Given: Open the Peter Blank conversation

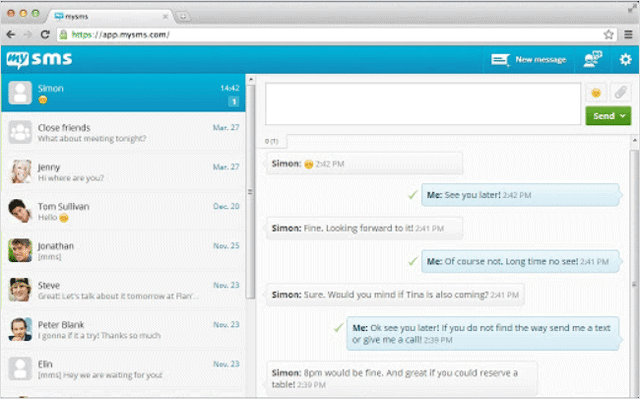Looking at the screenshot, I should 123,330.
